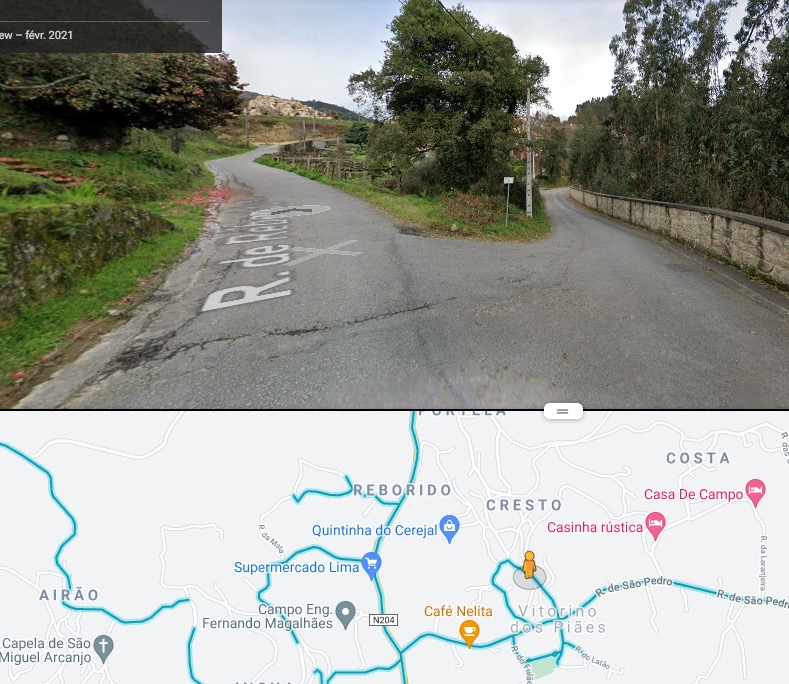Click the orange Pegman Street View marker
Screen dimensions: 789x684
(529, 565)
